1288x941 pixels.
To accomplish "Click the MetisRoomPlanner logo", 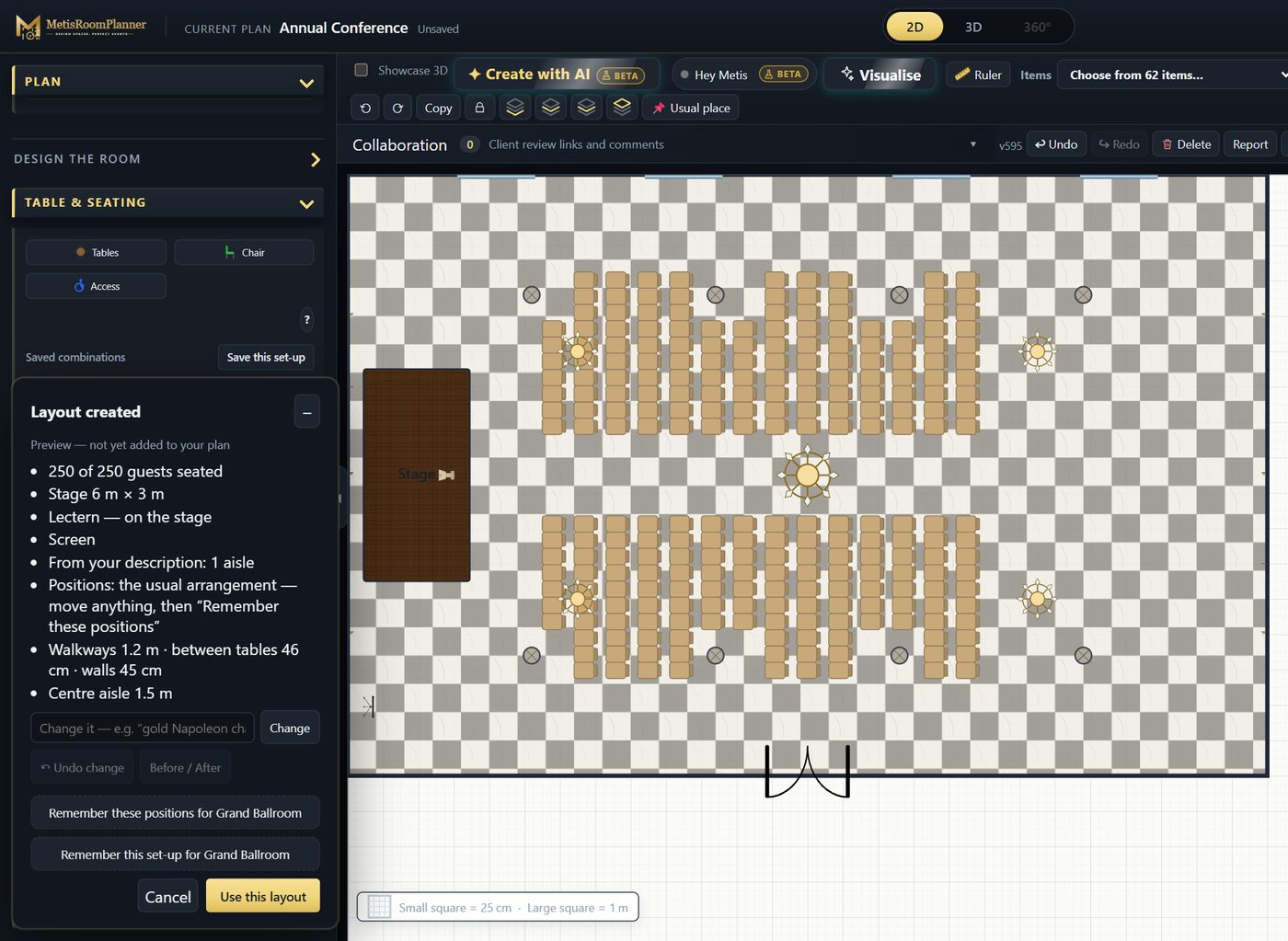I will (82, 27).
